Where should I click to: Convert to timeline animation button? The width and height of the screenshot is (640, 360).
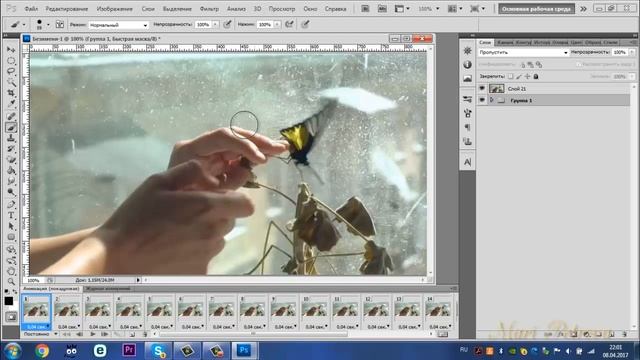(x=442, y=334)
